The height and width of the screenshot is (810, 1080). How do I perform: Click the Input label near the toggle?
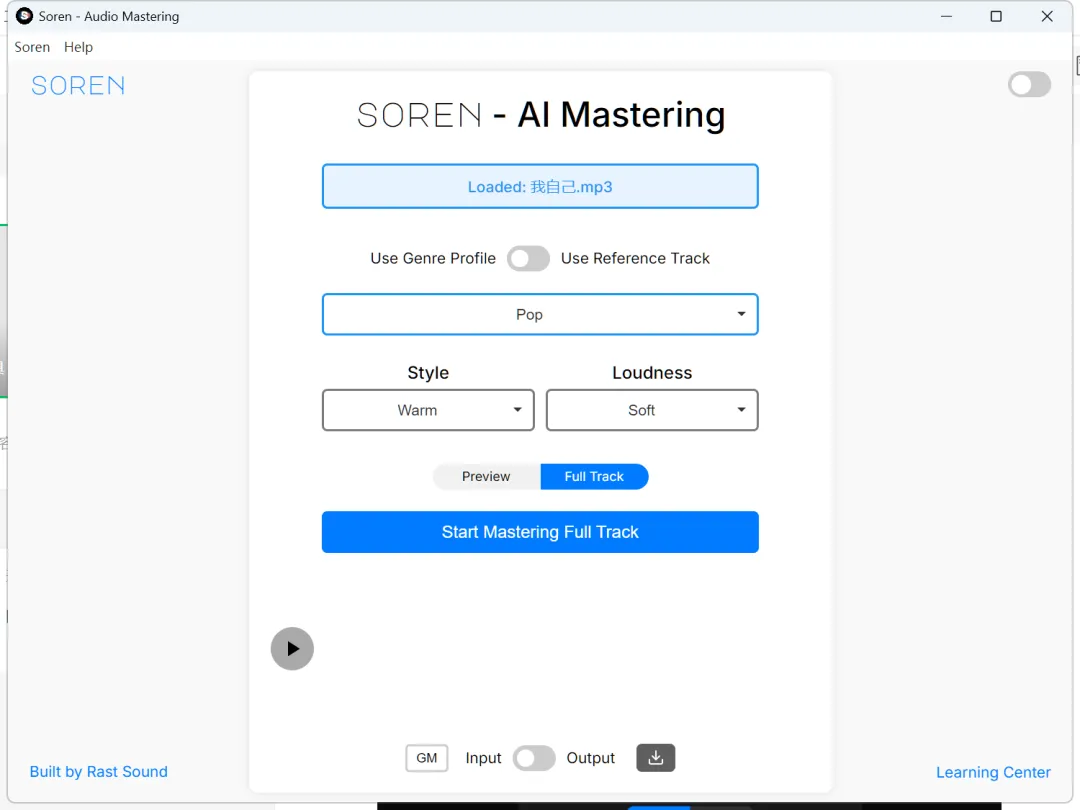(483, 758)
